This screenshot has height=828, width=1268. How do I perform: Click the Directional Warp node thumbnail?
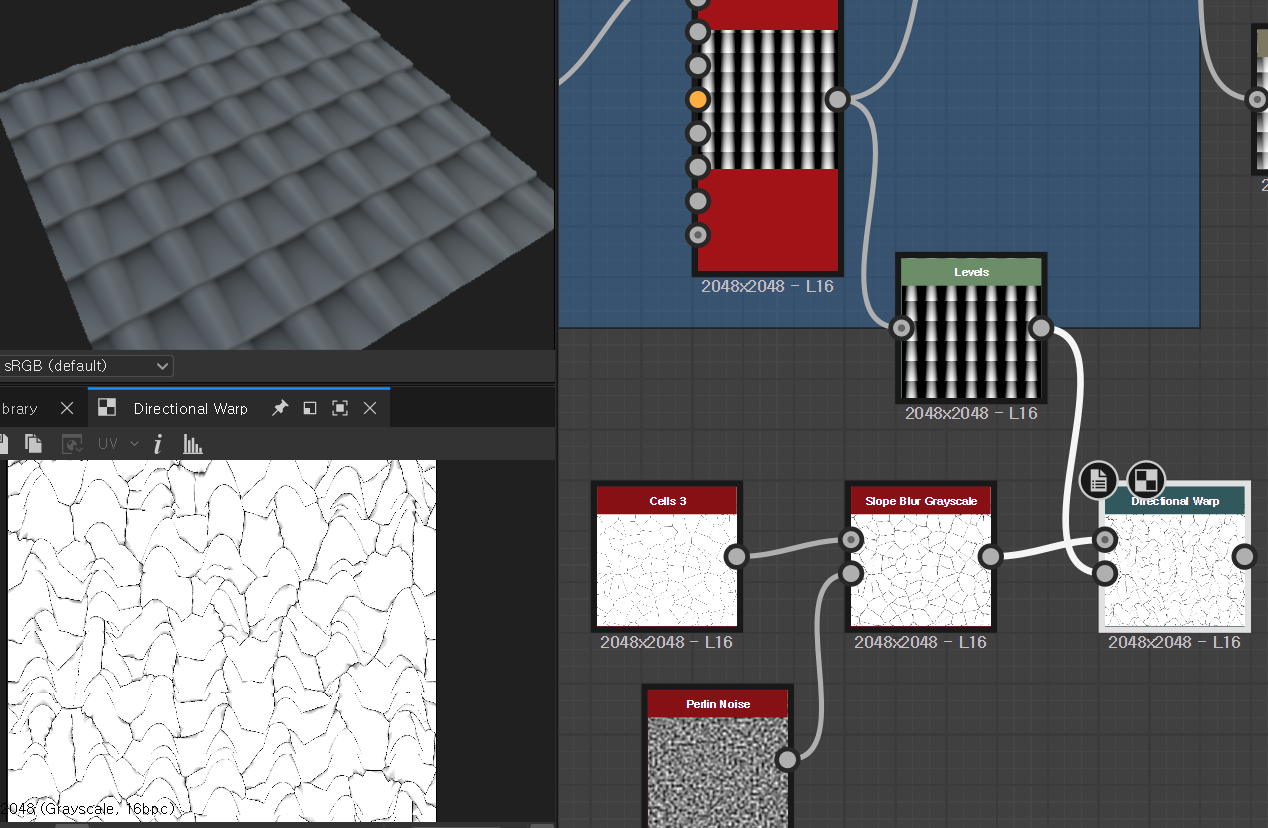tap(1175, 570)
